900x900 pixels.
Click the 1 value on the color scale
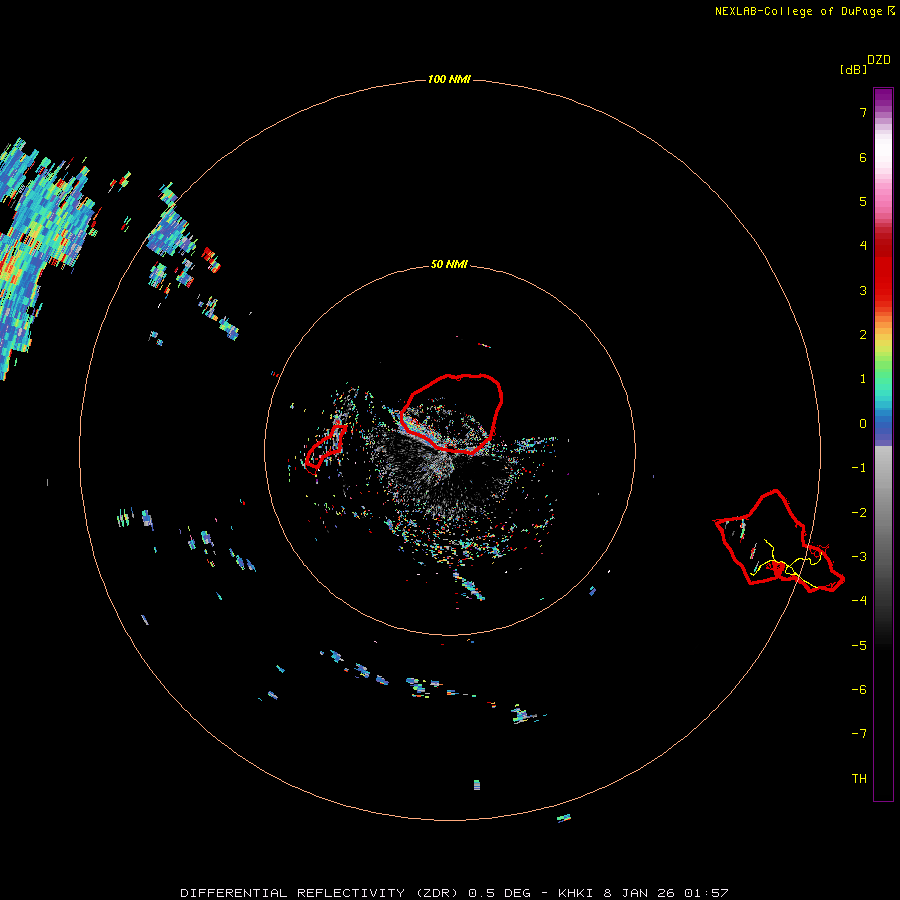point(863,379)
